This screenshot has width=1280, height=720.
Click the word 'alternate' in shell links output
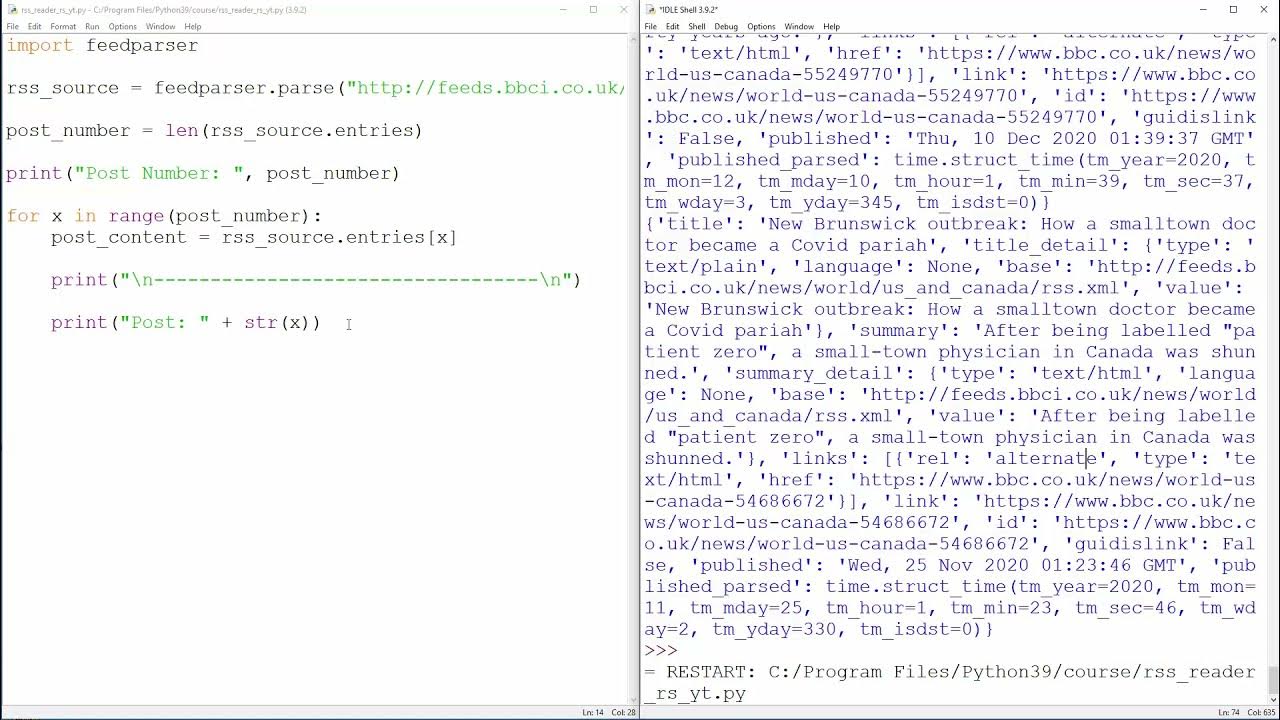click(x=1047, y=459)
